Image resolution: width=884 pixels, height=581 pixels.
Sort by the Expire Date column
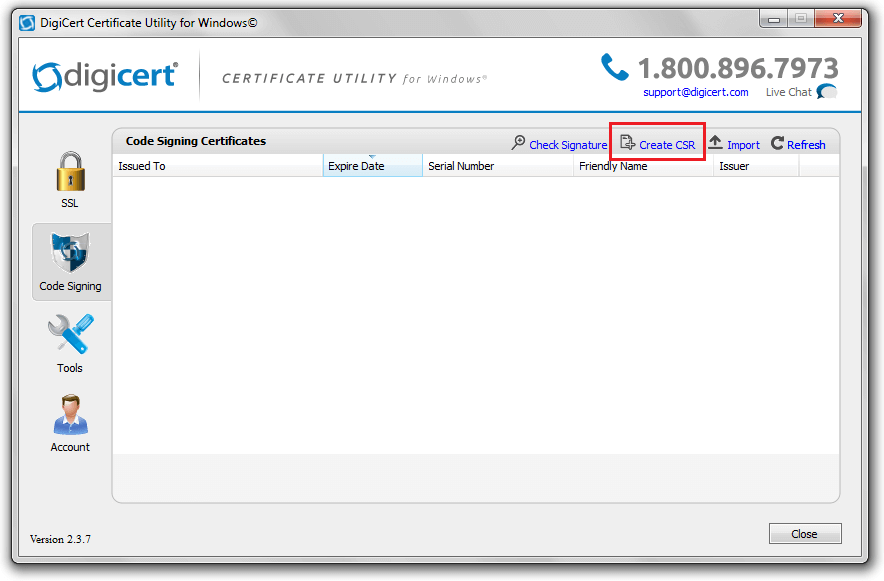click(x=373, y=166)
